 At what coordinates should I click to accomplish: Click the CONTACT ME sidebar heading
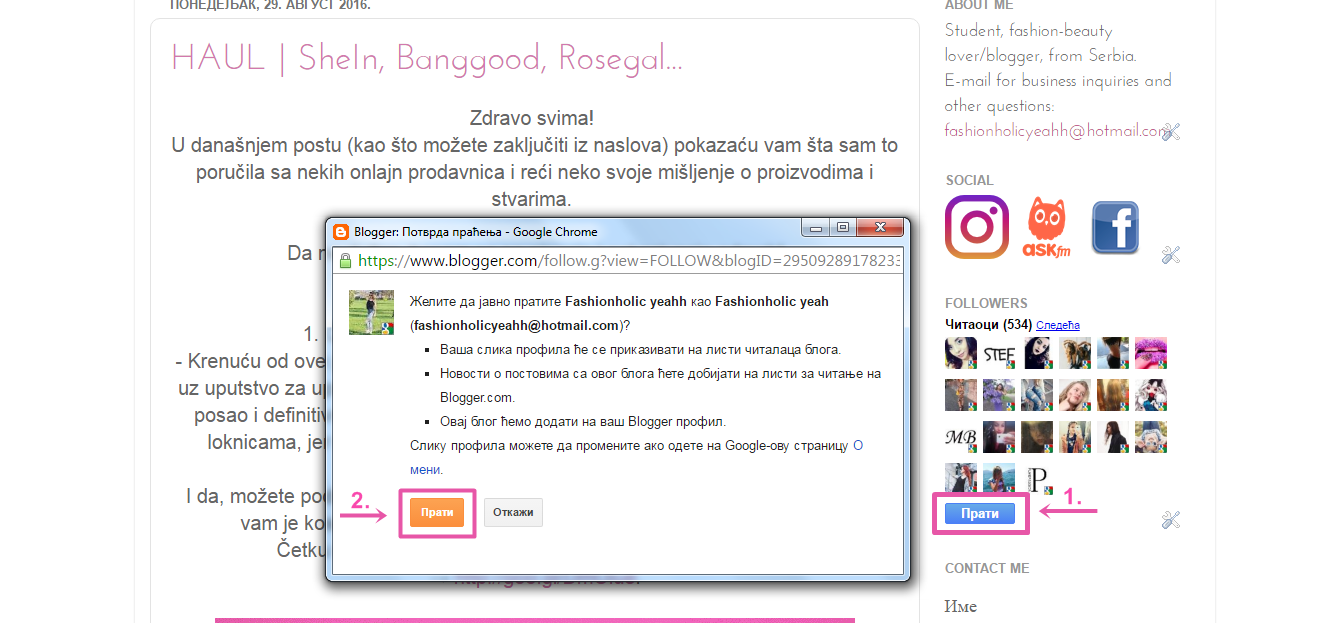click(989, 568)
